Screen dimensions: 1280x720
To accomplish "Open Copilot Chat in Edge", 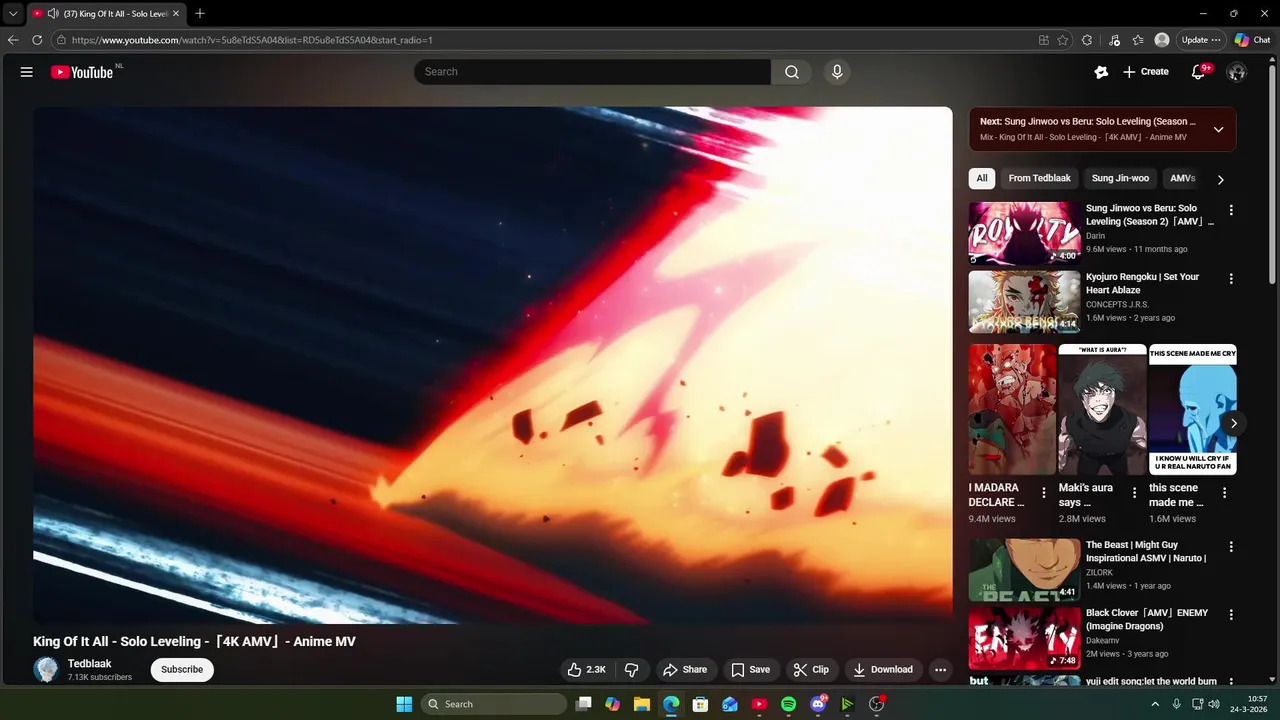I will tap(1253, 40).
